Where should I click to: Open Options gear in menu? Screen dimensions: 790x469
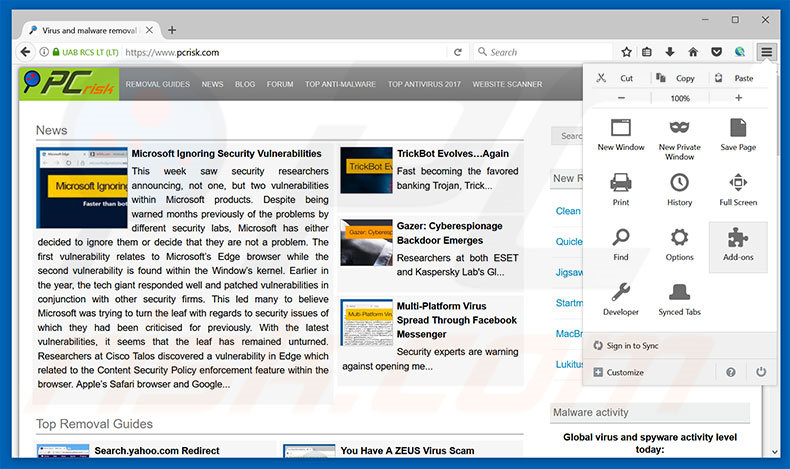(679, 245)
